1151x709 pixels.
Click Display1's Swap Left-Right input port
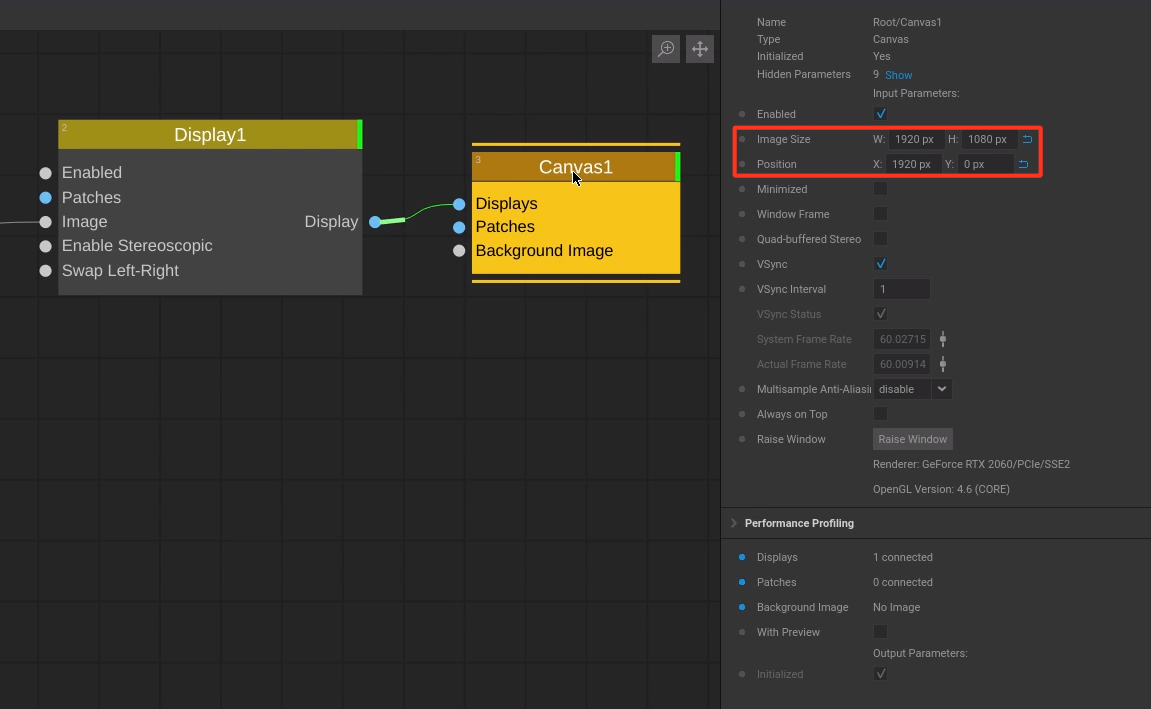[46, 271]
